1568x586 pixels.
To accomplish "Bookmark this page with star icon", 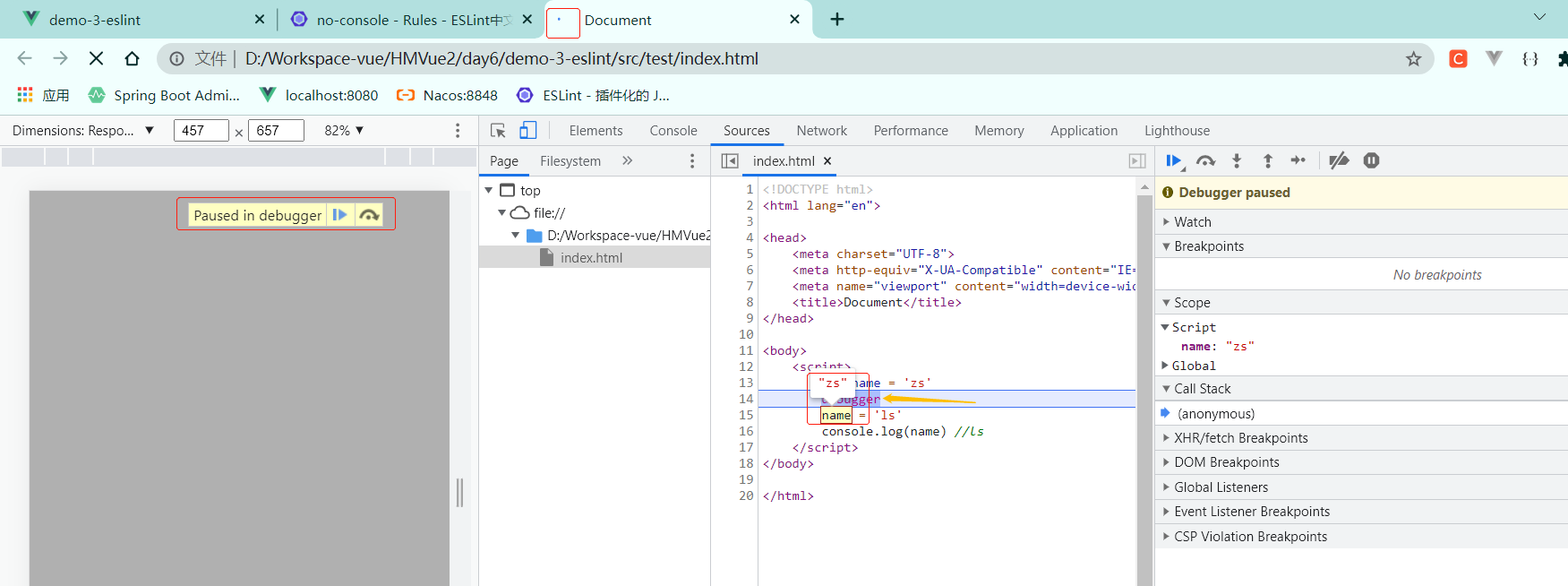I will point(1413,59).
